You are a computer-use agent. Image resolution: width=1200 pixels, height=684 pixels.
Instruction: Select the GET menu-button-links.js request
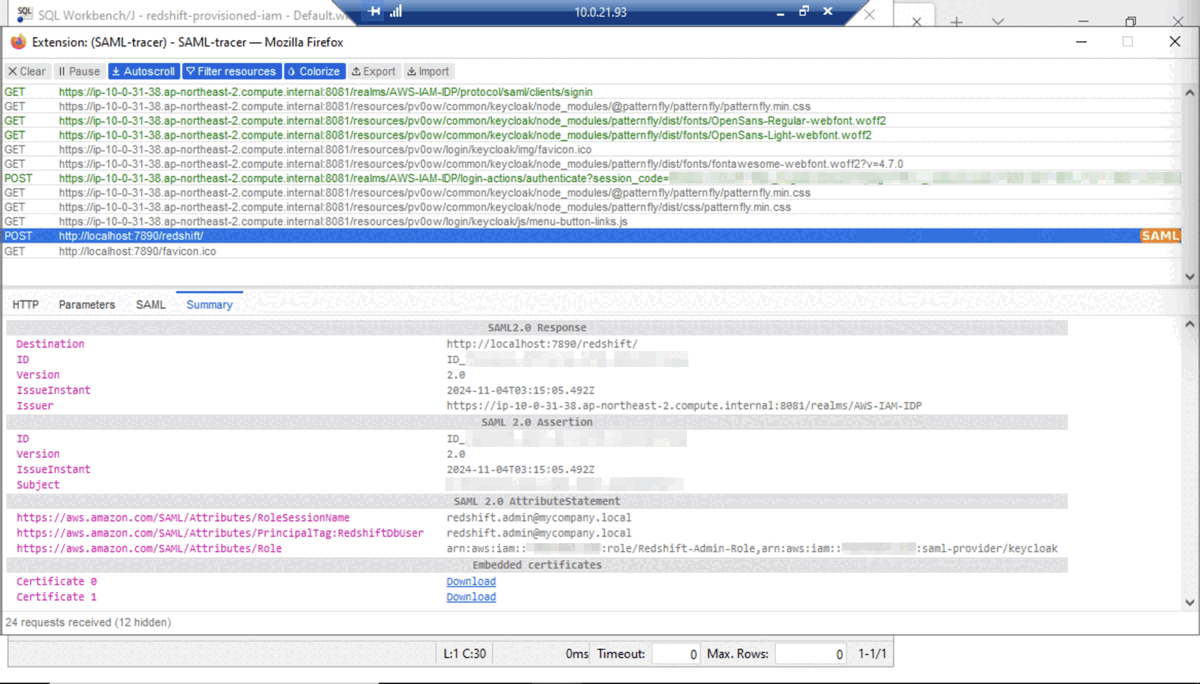click(x=592, y=222)
